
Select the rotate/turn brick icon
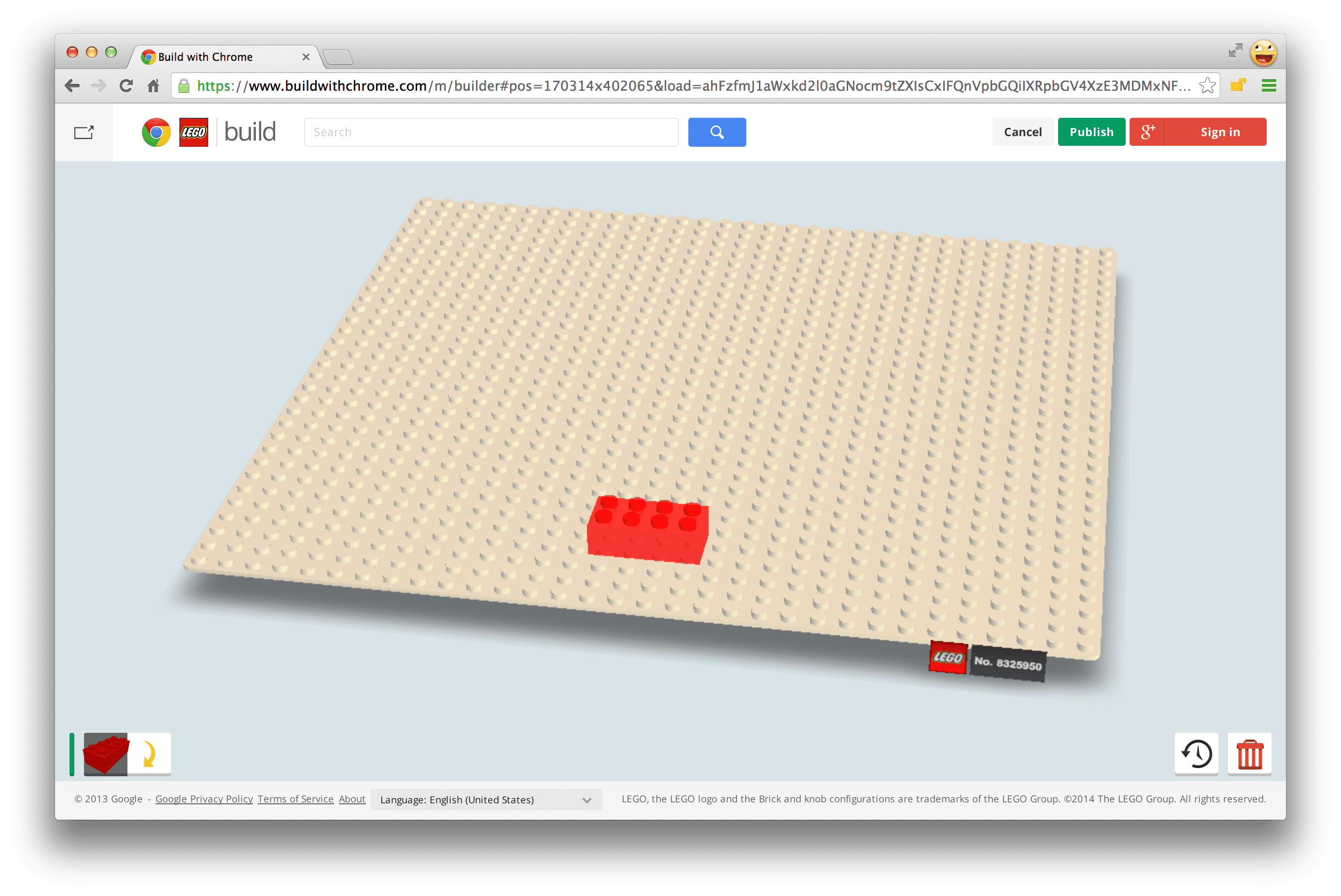[x=148, y=754]
